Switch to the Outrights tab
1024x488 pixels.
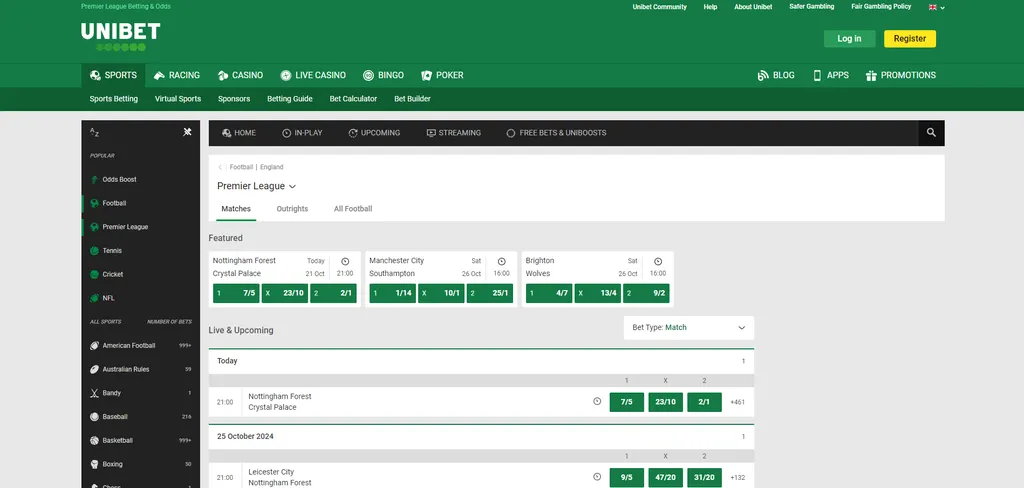pos(292,209)
